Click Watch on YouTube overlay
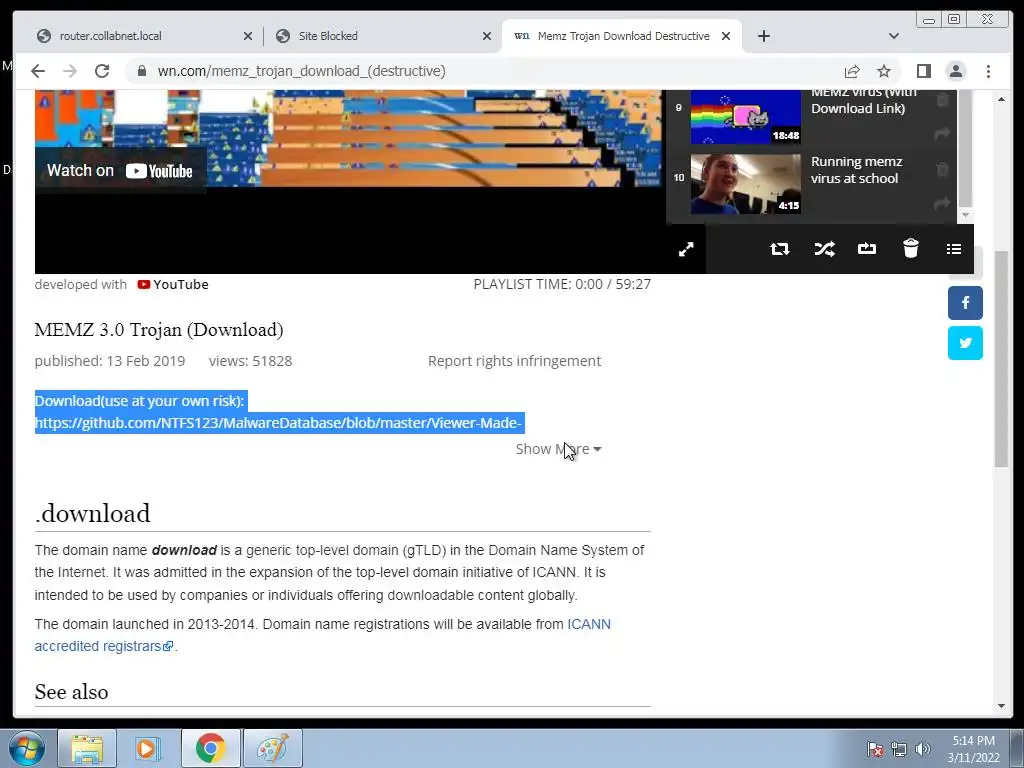1024x768 pixels. pos(120,170)
